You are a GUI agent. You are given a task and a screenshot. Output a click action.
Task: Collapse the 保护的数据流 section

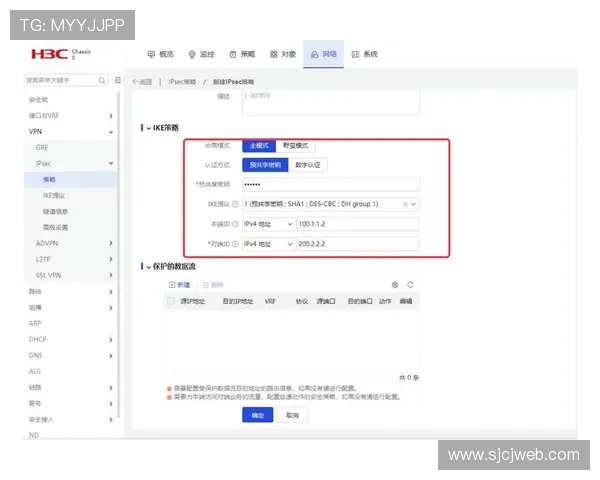click(x=148, y=267)
